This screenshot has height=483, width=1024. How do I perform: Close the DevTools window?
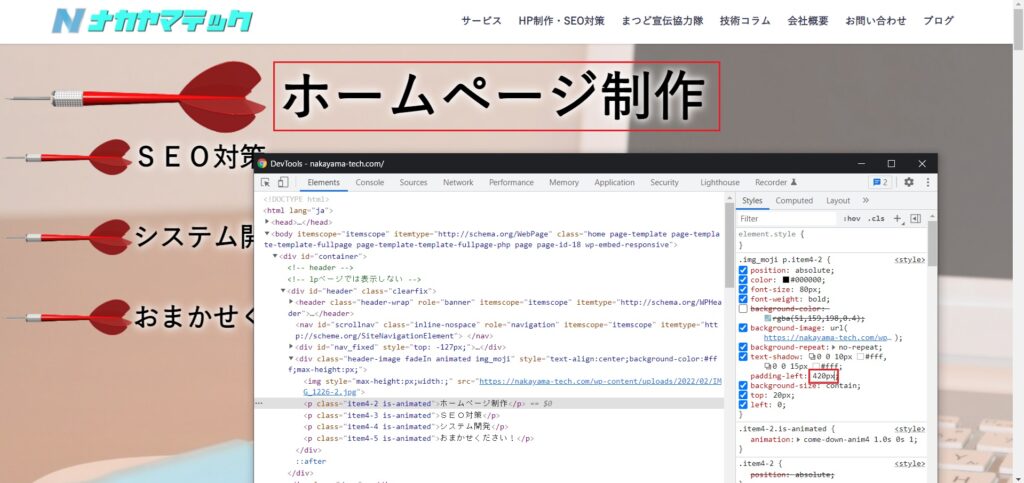click(x=922, y=164)
